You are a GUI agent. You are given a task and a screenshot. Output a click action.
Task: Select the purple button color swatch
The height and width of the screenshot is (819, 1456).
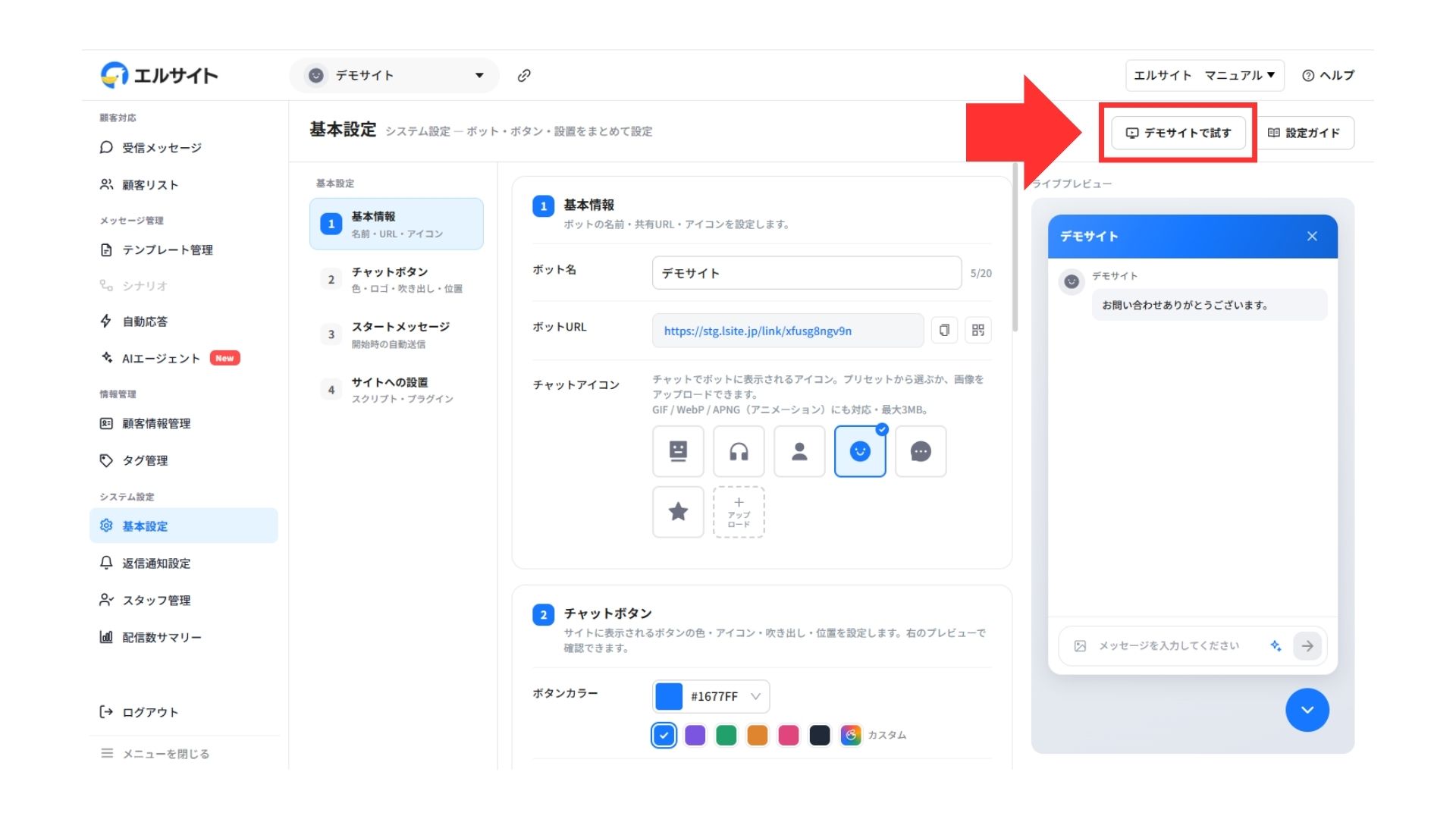(x=695, y=735)
